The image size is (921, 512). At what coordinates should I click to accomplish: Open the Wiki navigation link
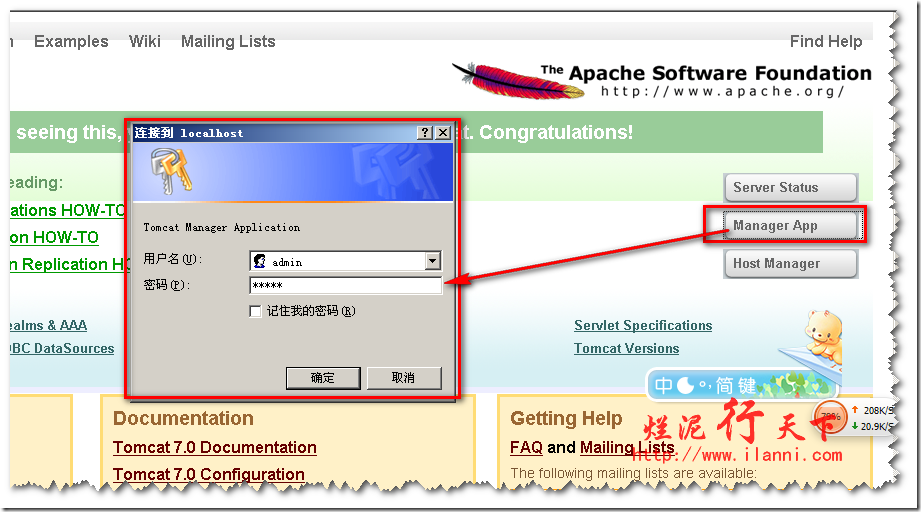pos(144,41)
